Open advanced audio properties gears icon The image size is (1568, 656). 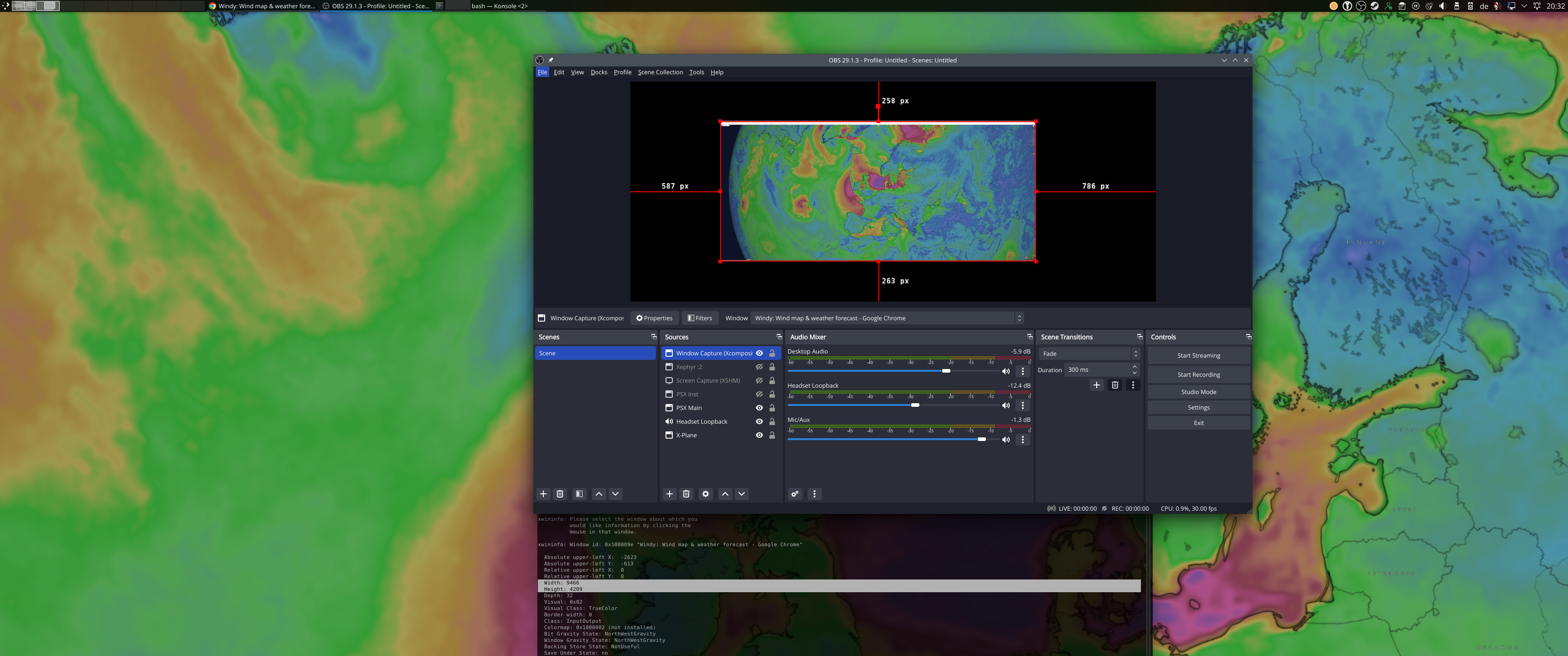794,493
